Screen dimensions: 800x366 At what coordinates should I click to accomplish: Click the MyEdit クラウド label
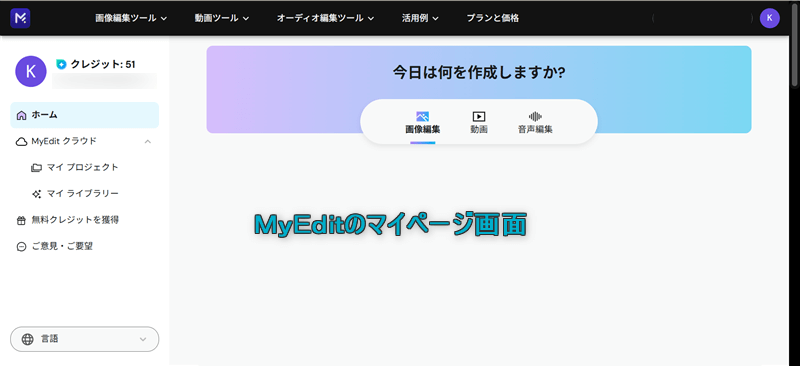tap(64, 141)
